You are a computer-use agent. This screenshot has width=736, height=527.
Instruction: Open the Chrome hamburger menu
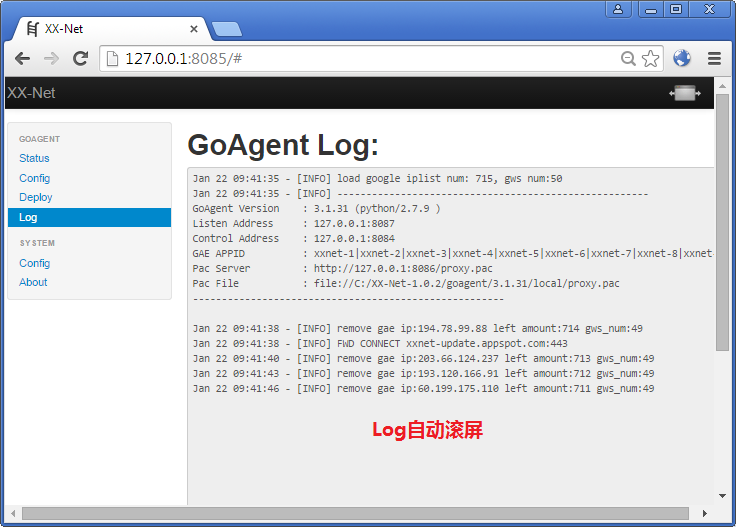point(714,59)
